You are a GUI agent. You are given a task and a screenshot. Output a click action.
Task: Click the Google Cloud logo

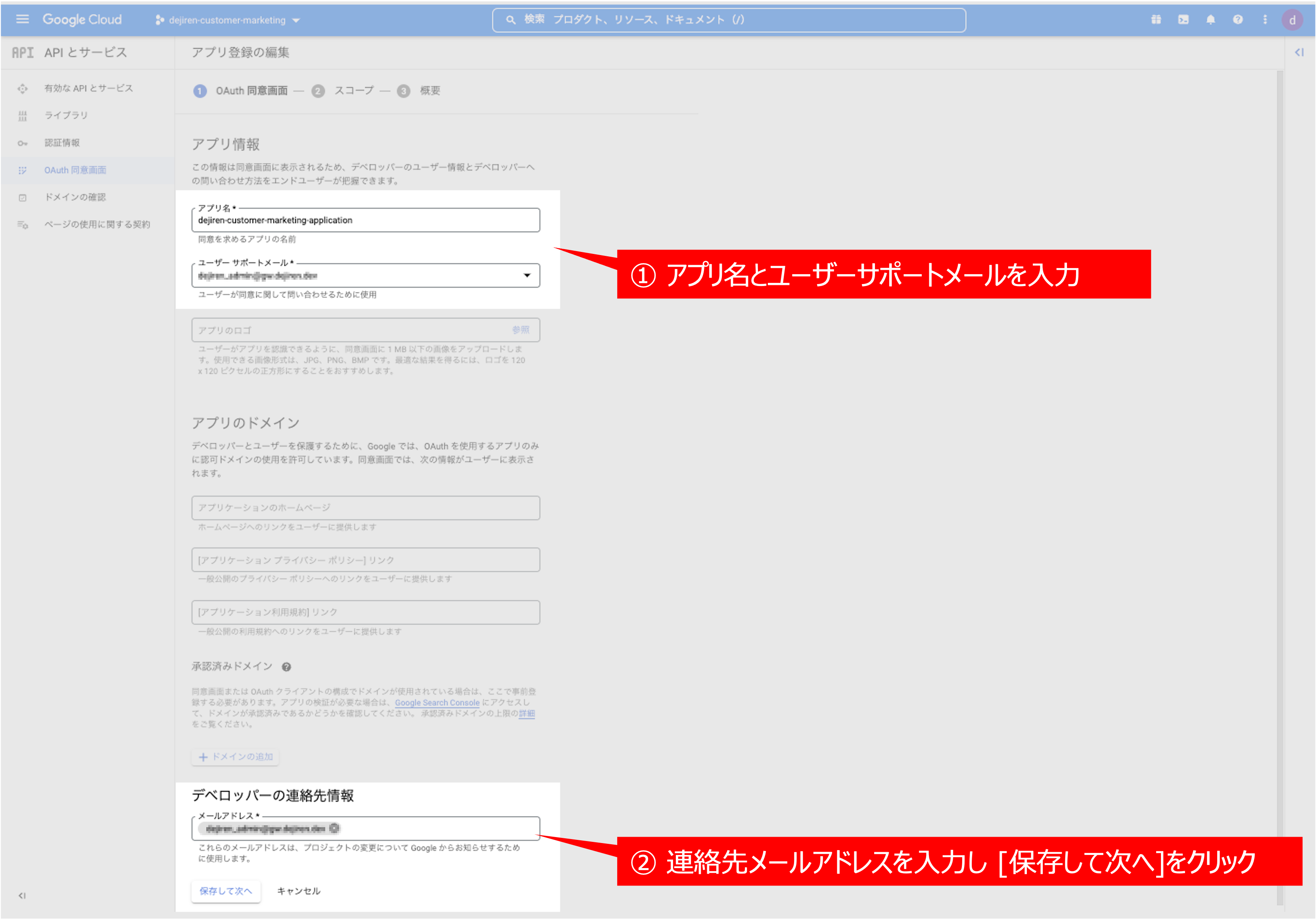click(82, 19)
